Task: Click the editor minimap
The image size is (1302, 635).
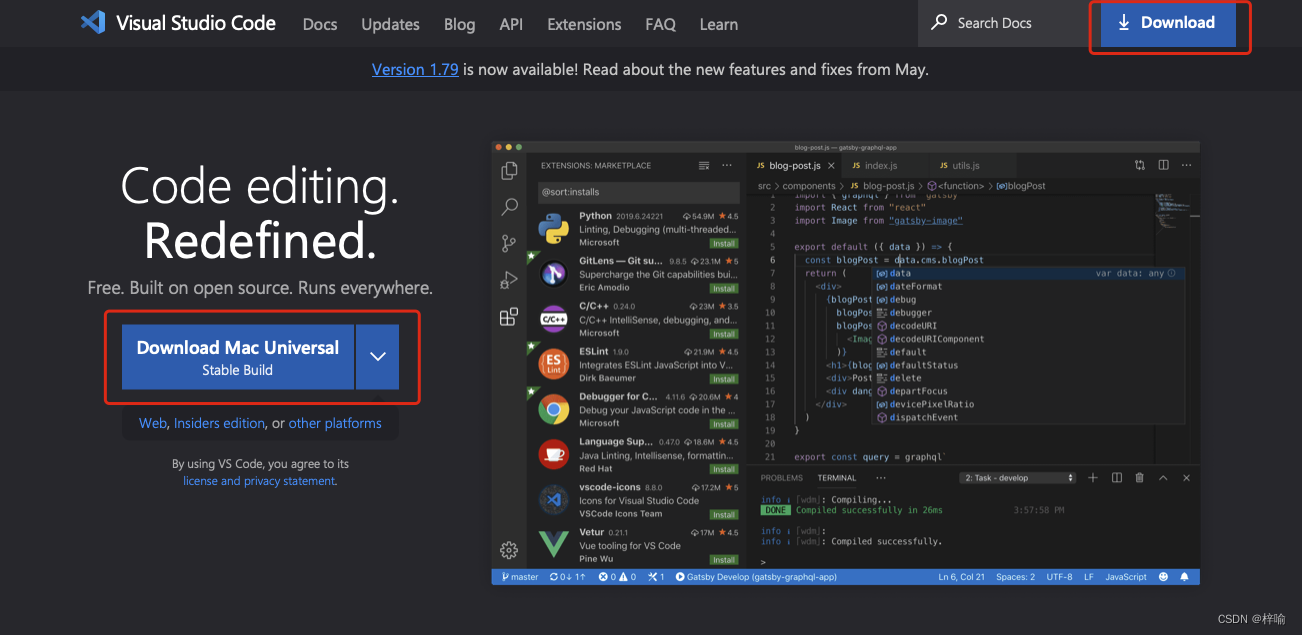Action: click(x=1172, y=215)
